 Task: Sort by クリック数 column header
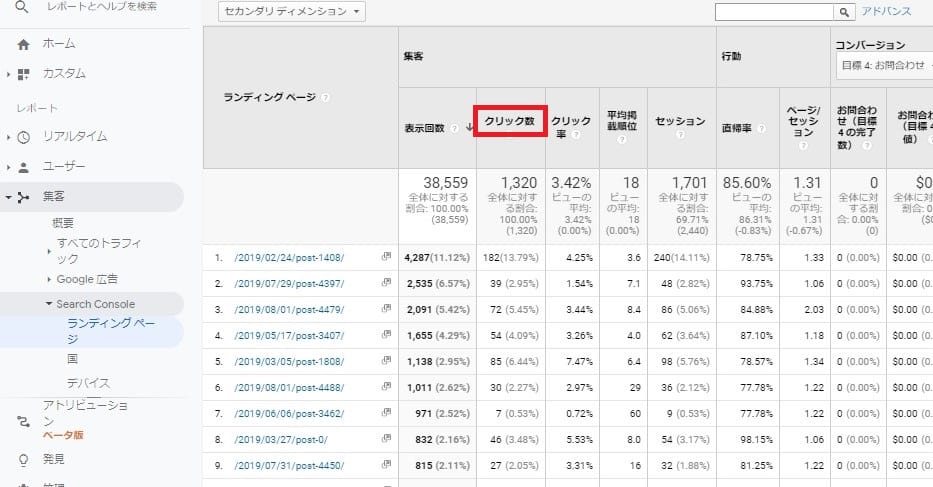(x=509, y=121)
